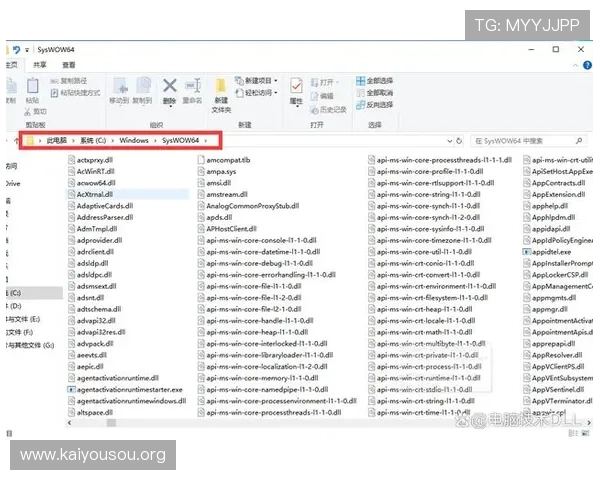Click the right scroll arrow
The height and width of the screenshot is (480, 600).
589,423
